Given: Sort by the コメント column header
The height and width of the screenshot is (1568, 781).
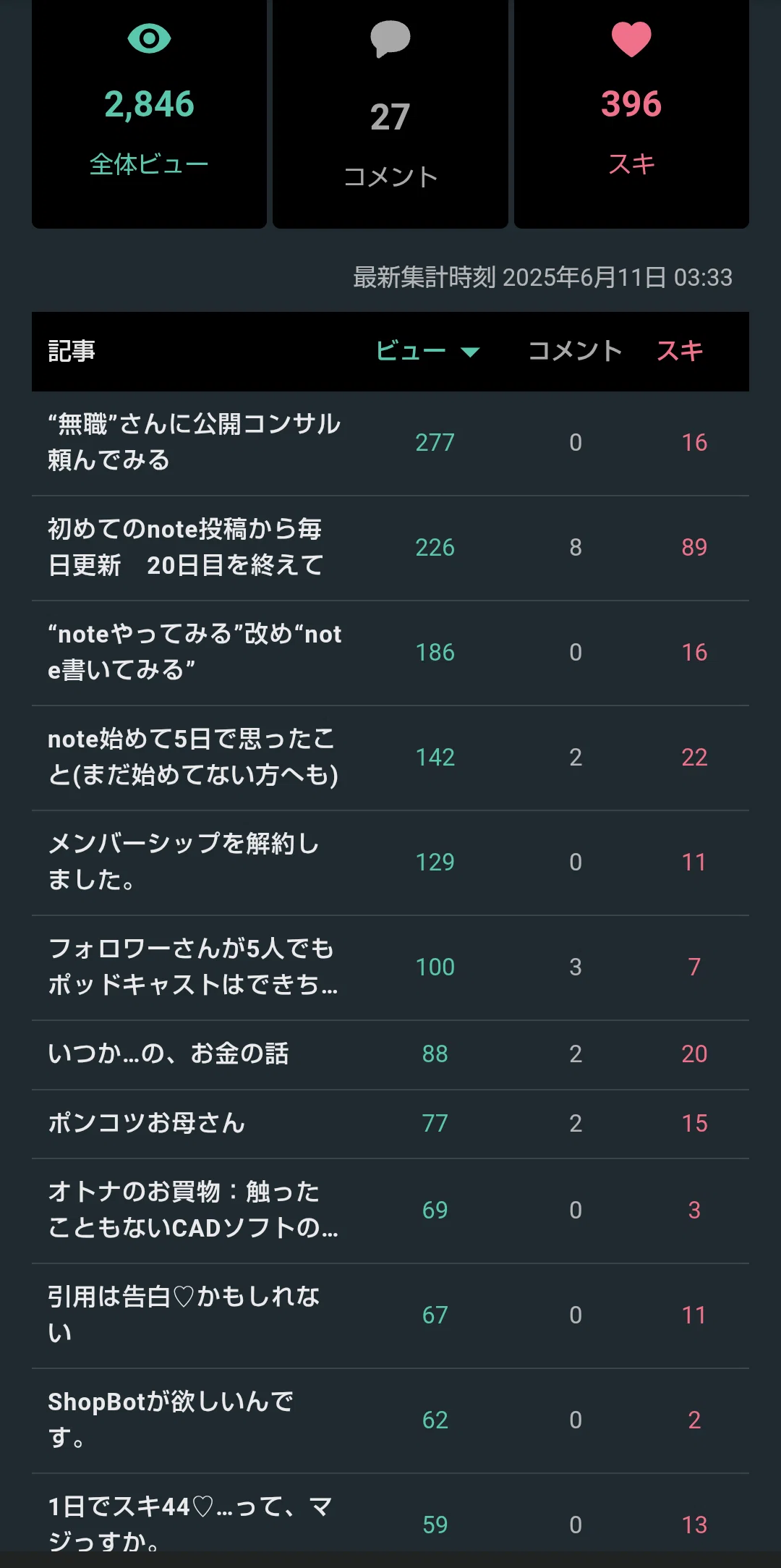Looking at the screenshot, I should [575, 351].
